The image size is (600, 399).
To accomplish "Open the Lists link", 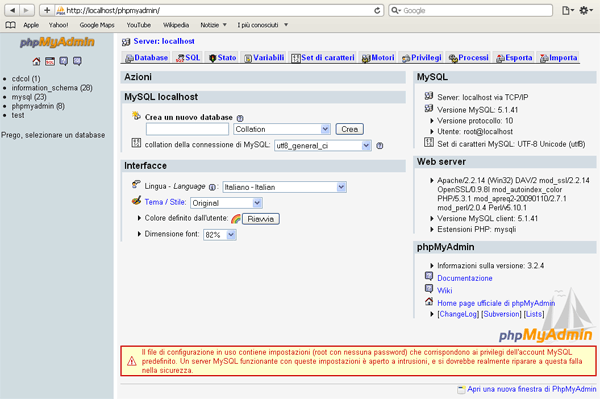I will pos(534,314).
